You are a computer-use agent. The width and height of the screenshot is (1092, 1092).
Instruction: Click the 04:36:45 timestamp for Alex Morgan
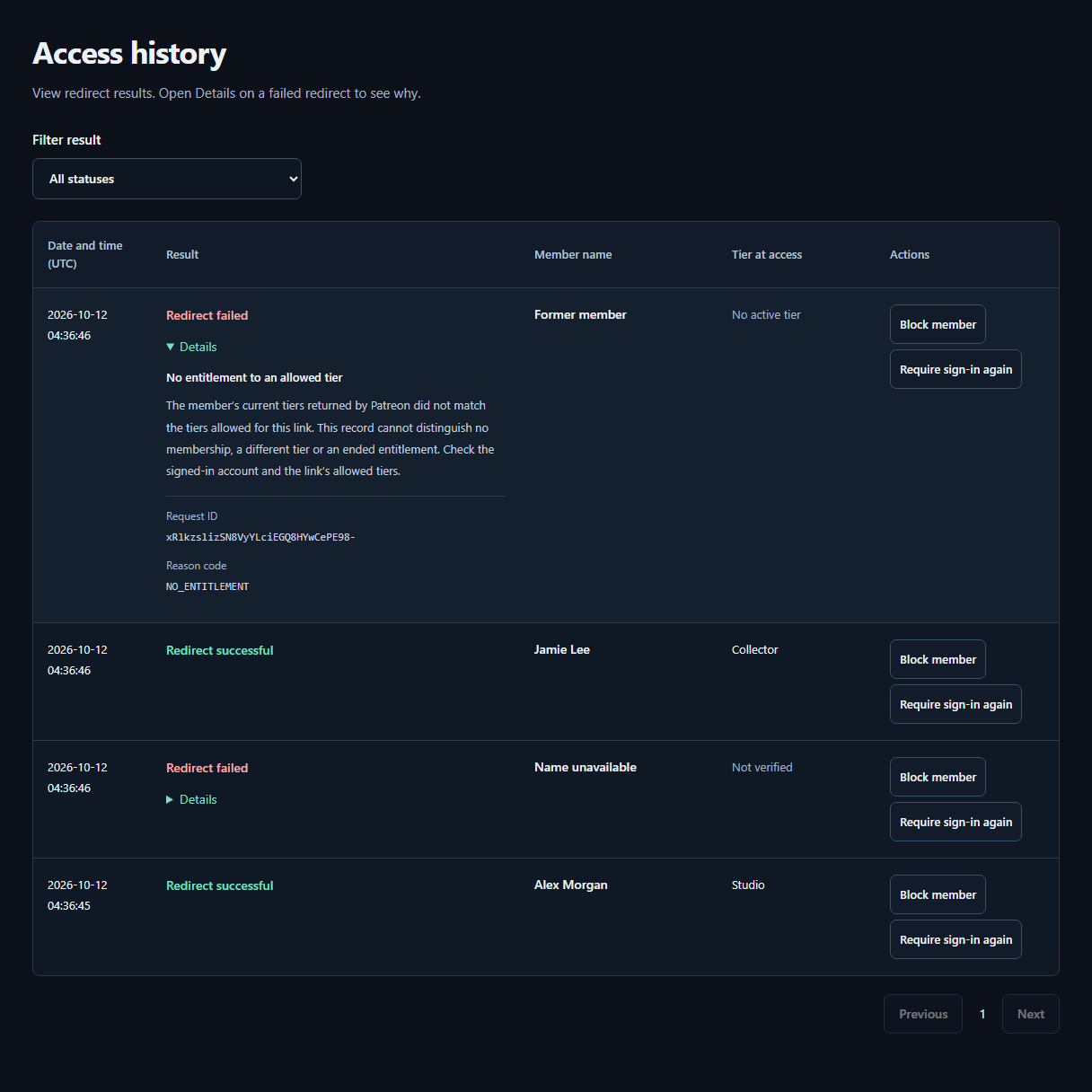69,905
